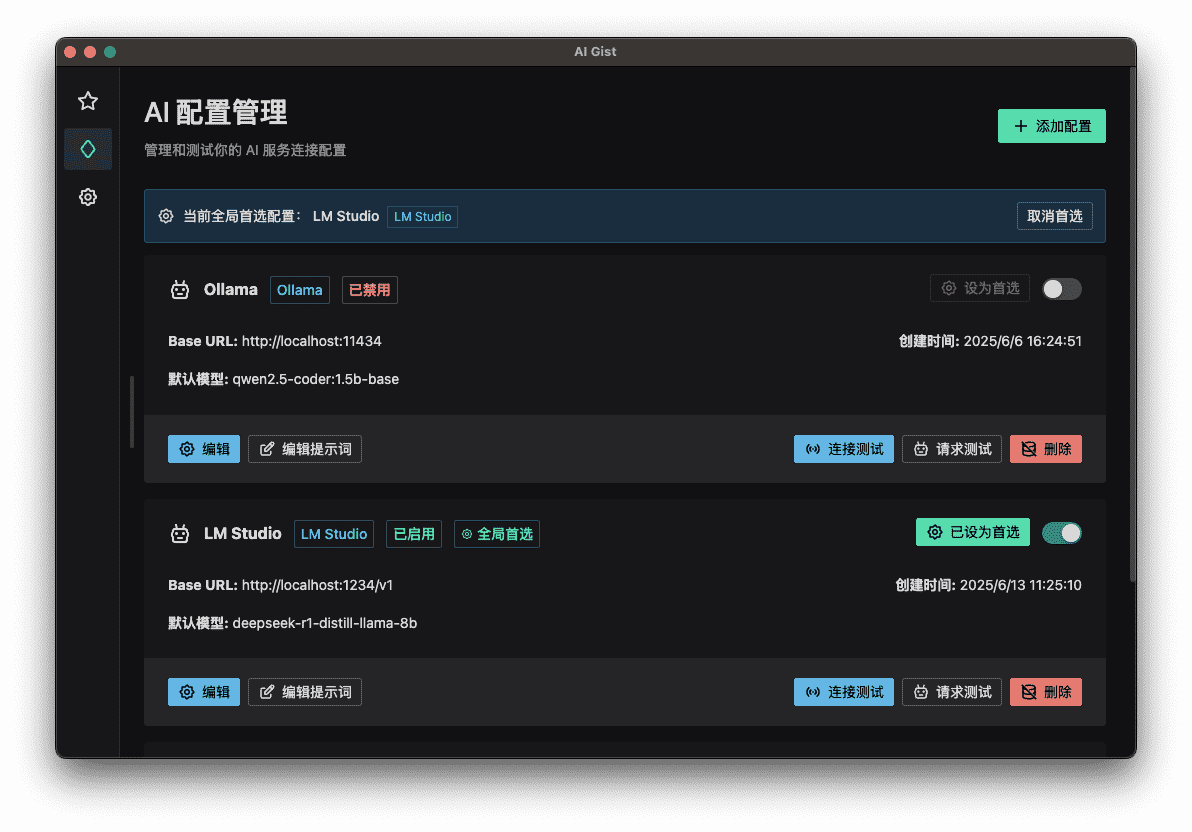
Task: Click the 全局首选 tag
Action: tap(497, 534)
